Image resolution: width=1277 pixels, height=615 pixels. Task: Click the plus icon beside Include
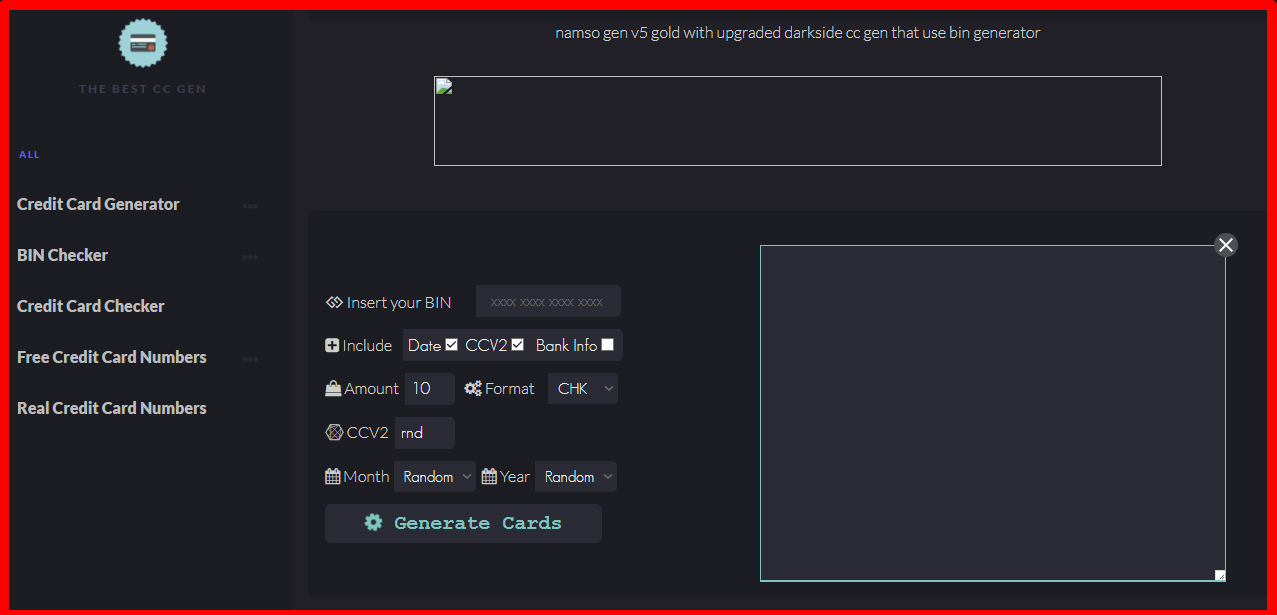332,345
